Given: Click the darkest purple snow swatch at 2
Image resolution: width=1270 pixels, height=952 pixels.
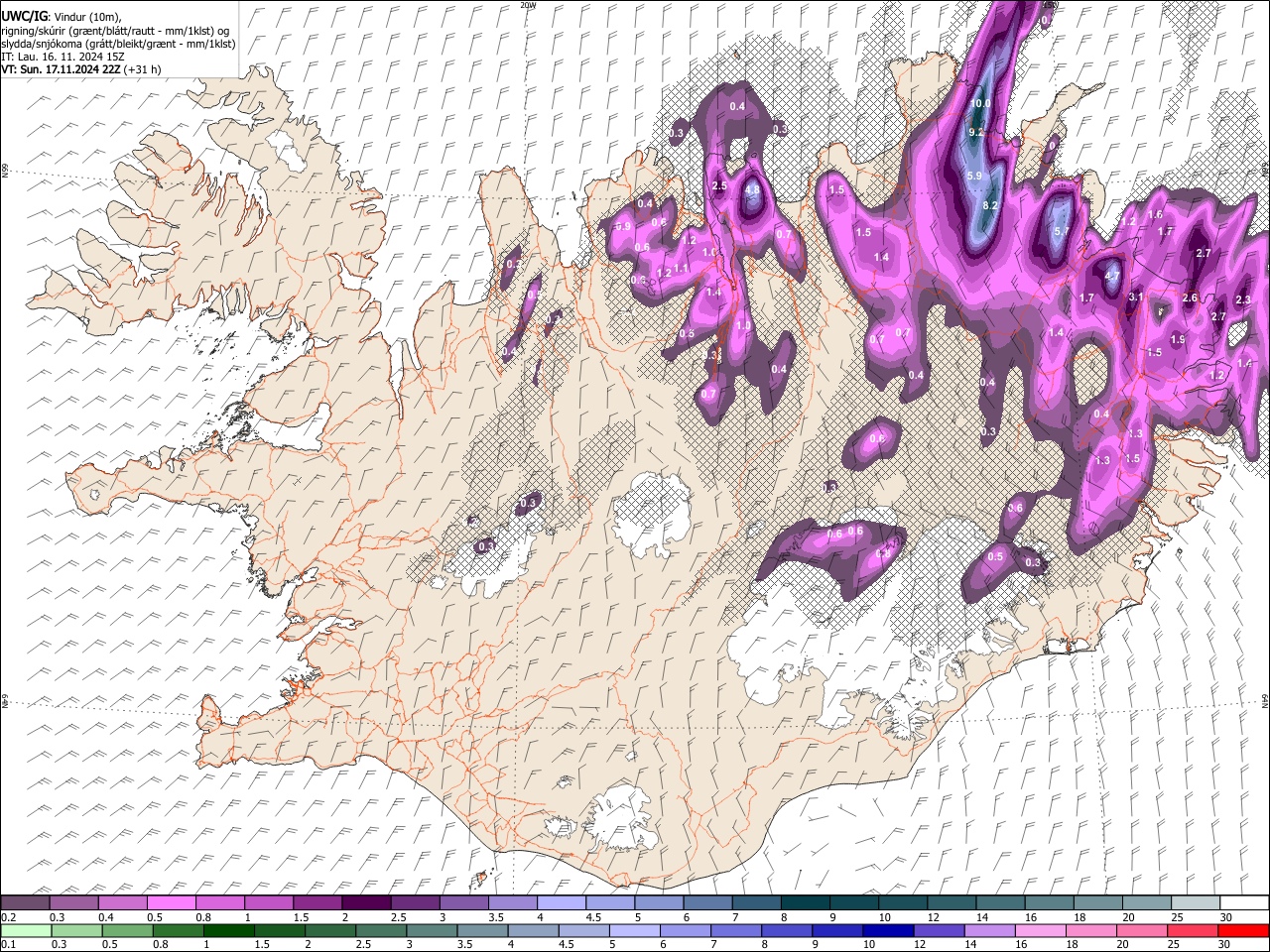Looking at the screenshot, I should [366, 903].
